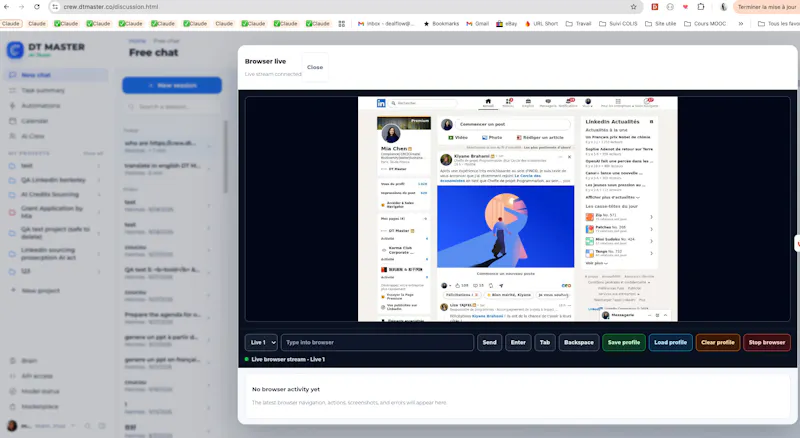The width and height of the screenshot is (800, 438).
Task: Open LinkedIn Réseau network icon
Action: click(x=508, y=103)
